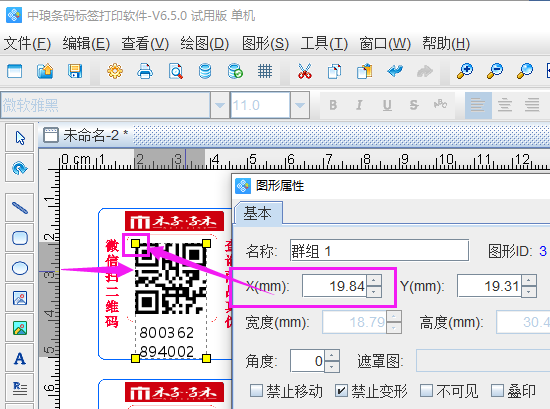Open the 编辑(E) menu
This screenshot has width=550, height=409.
coord(86,43)
